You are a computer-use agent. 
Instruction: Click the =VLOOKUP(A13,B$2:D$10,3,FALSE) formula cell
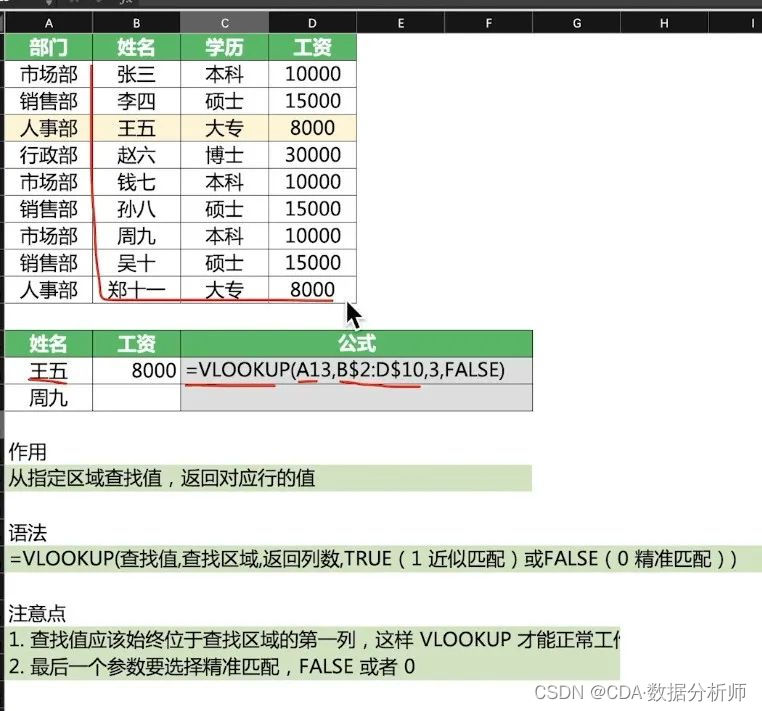pyautogui.click(x=356, y=371)
